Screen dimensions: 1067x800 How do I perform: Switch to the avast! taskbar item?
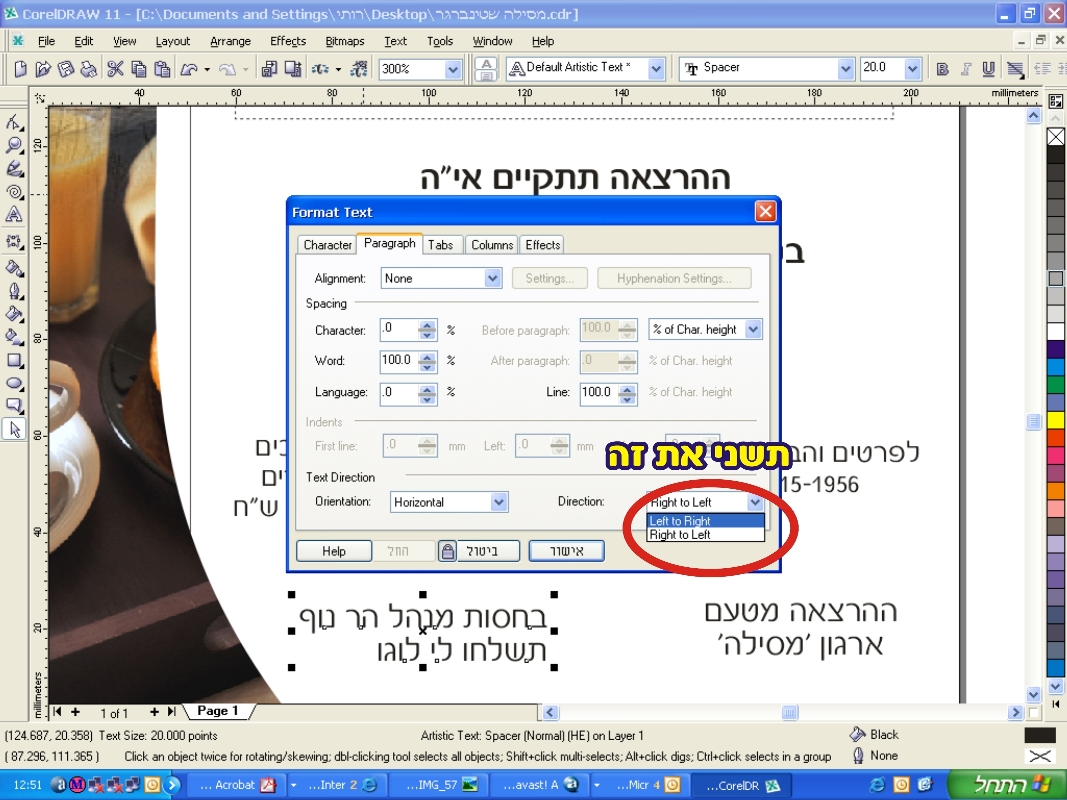(x=538, y=785)
